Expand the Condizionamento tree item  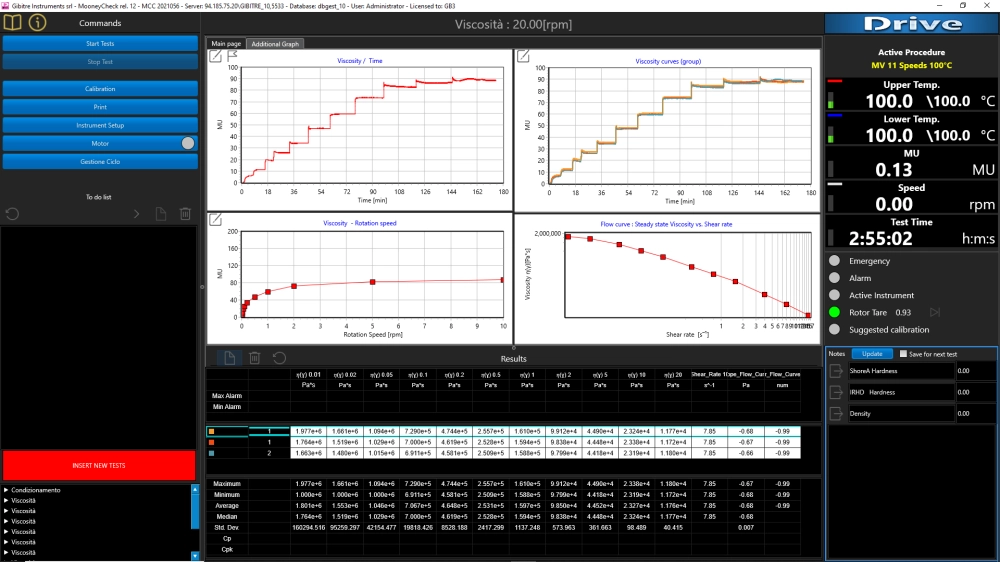pyautogui.click(x=6, y=490)
